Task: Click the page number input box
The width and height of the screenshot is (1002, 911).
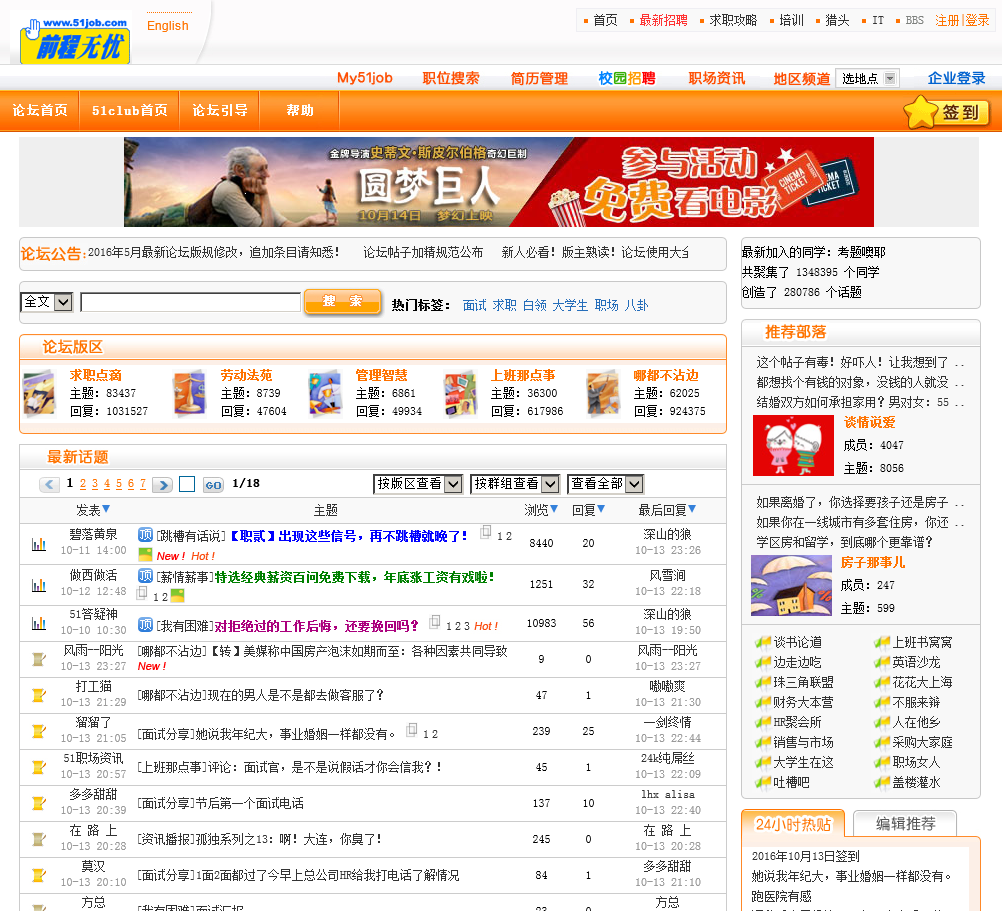Action: (x=187, y=484)
